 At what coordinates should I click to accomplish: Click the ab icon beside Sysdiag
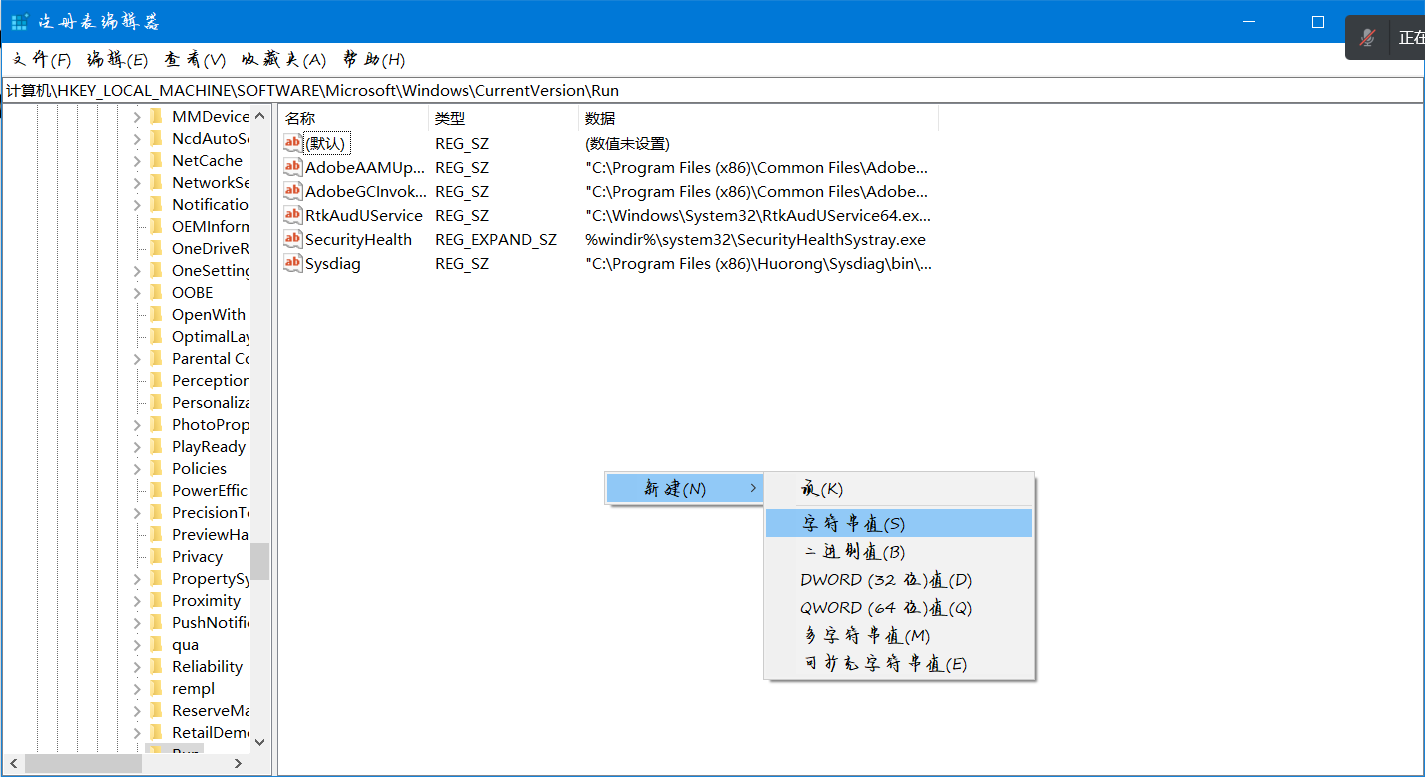tap(292, 263)
